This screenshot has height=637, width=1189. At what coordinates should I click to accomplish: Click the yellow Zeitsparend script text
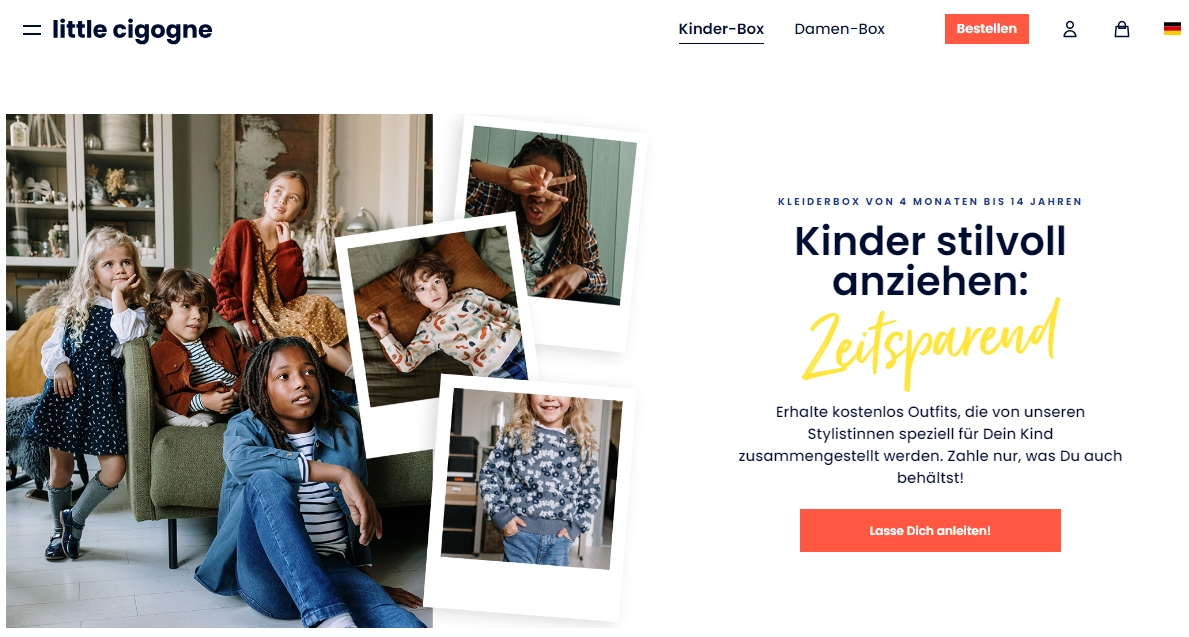tap(930, 344)
